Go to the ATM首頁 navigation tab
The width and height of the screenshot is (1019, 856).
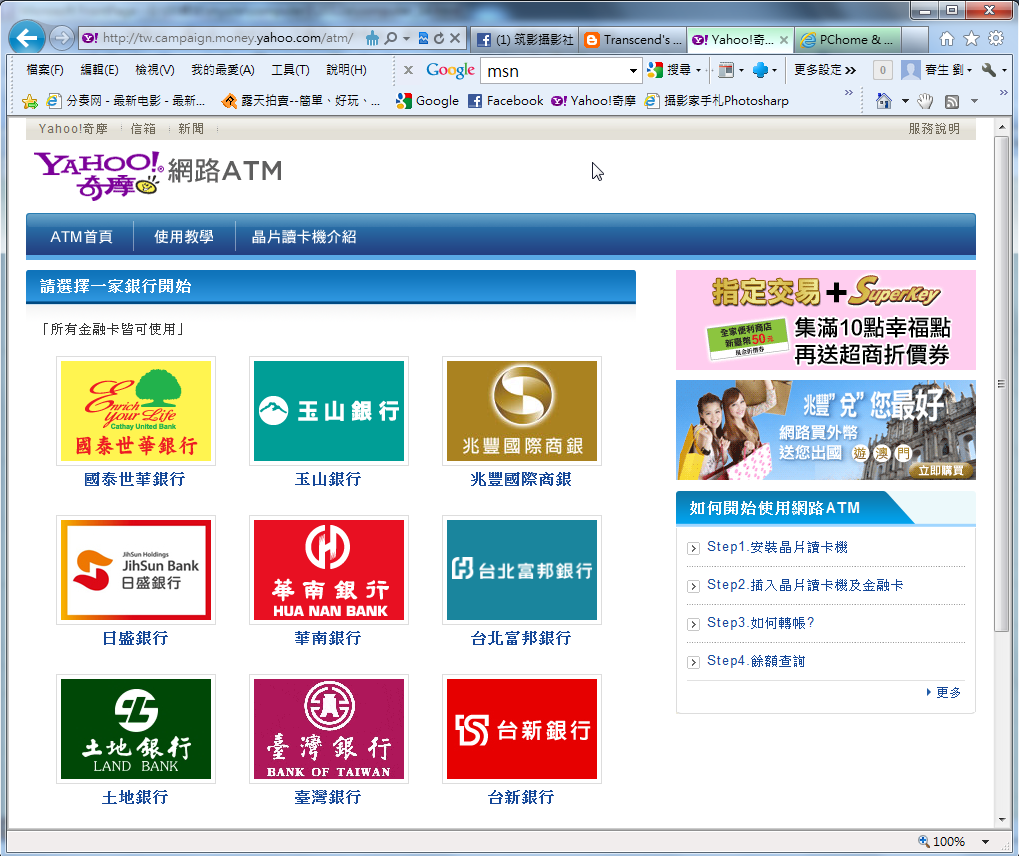coord(81,237)
